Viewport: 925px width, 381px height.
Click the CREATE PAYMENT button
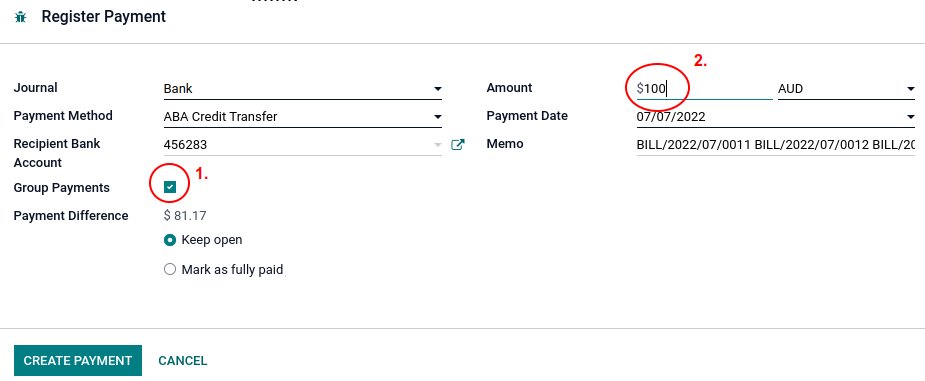coord(78,360)
